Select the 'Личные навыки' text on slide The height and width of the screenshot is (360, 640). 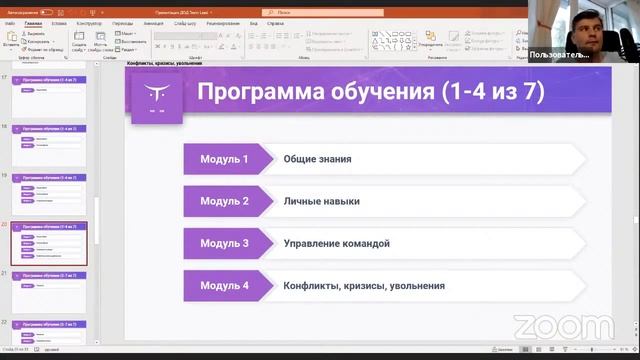[322, 201]
